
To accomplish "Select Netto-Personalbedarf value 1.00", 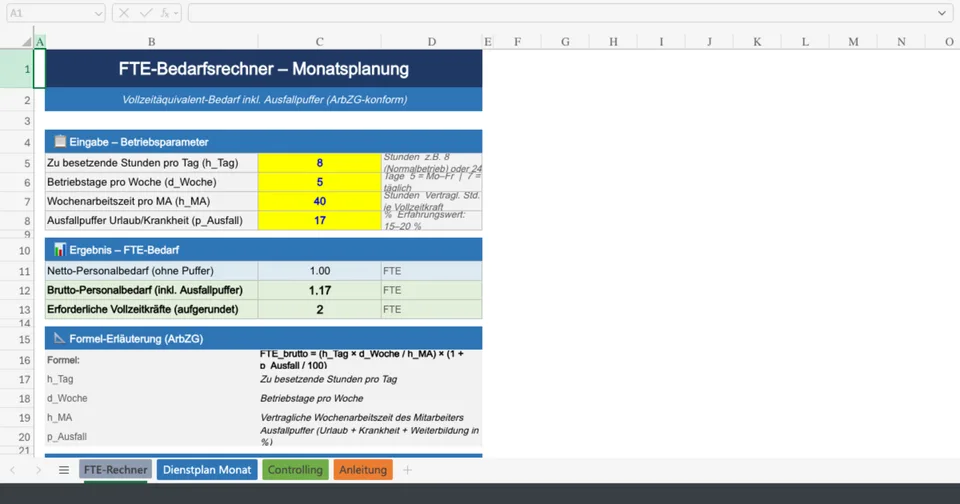I will [320, 271].
